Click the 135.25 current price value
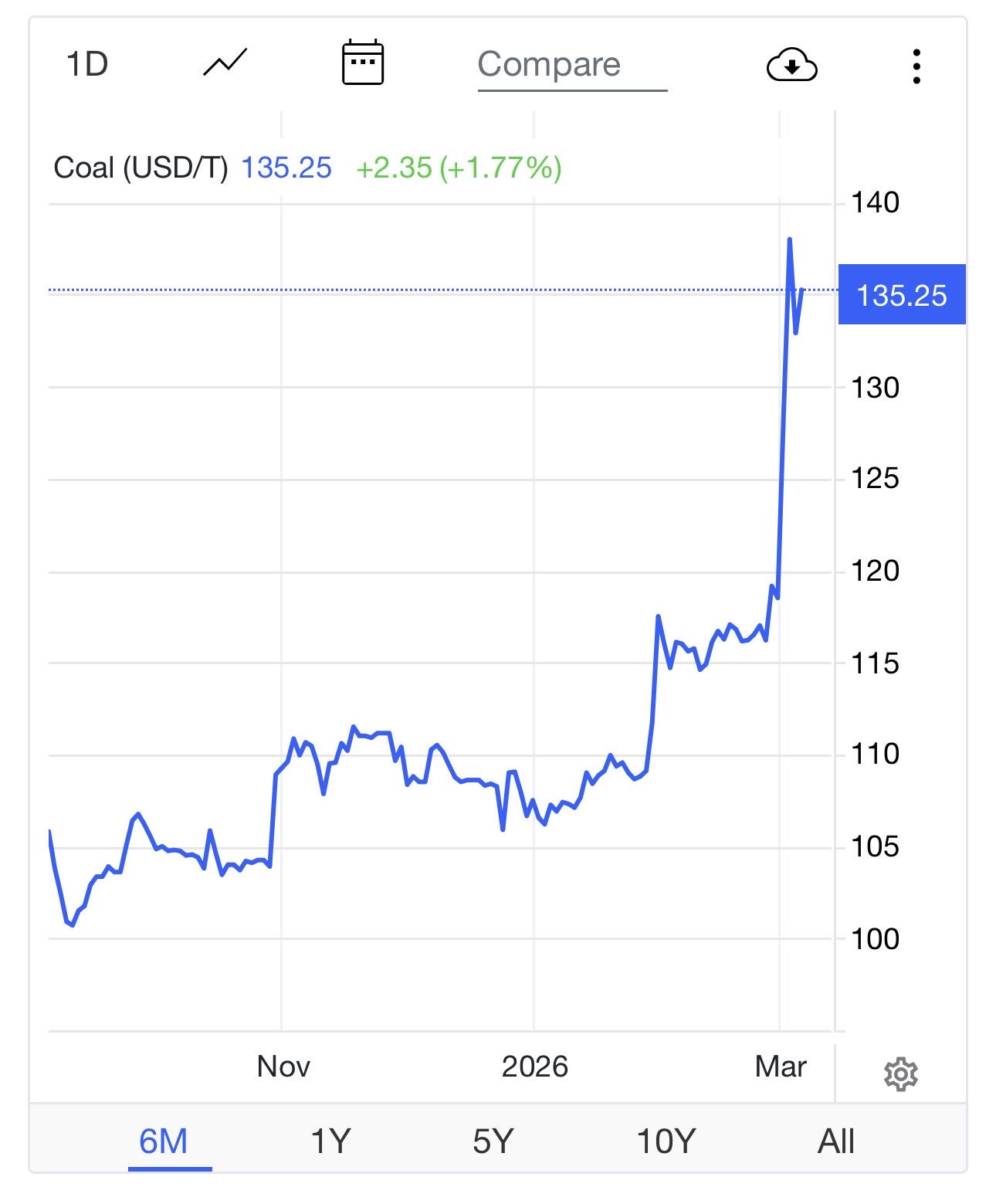 (x=286, y=168)
